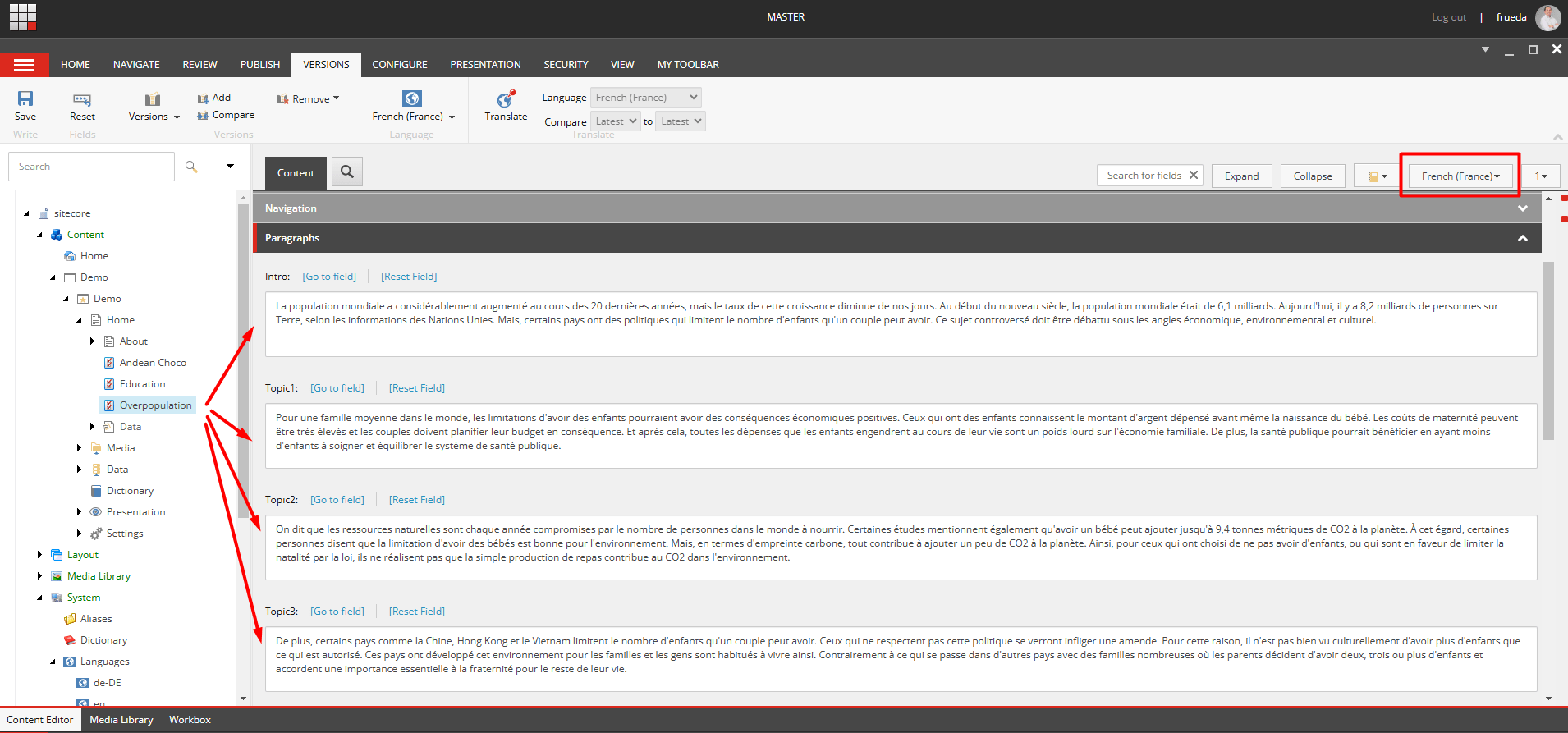This screenshot has height=733, width=1568.
Task: Switch to the CONFIGURE ribbon tab
Action: 400,65
